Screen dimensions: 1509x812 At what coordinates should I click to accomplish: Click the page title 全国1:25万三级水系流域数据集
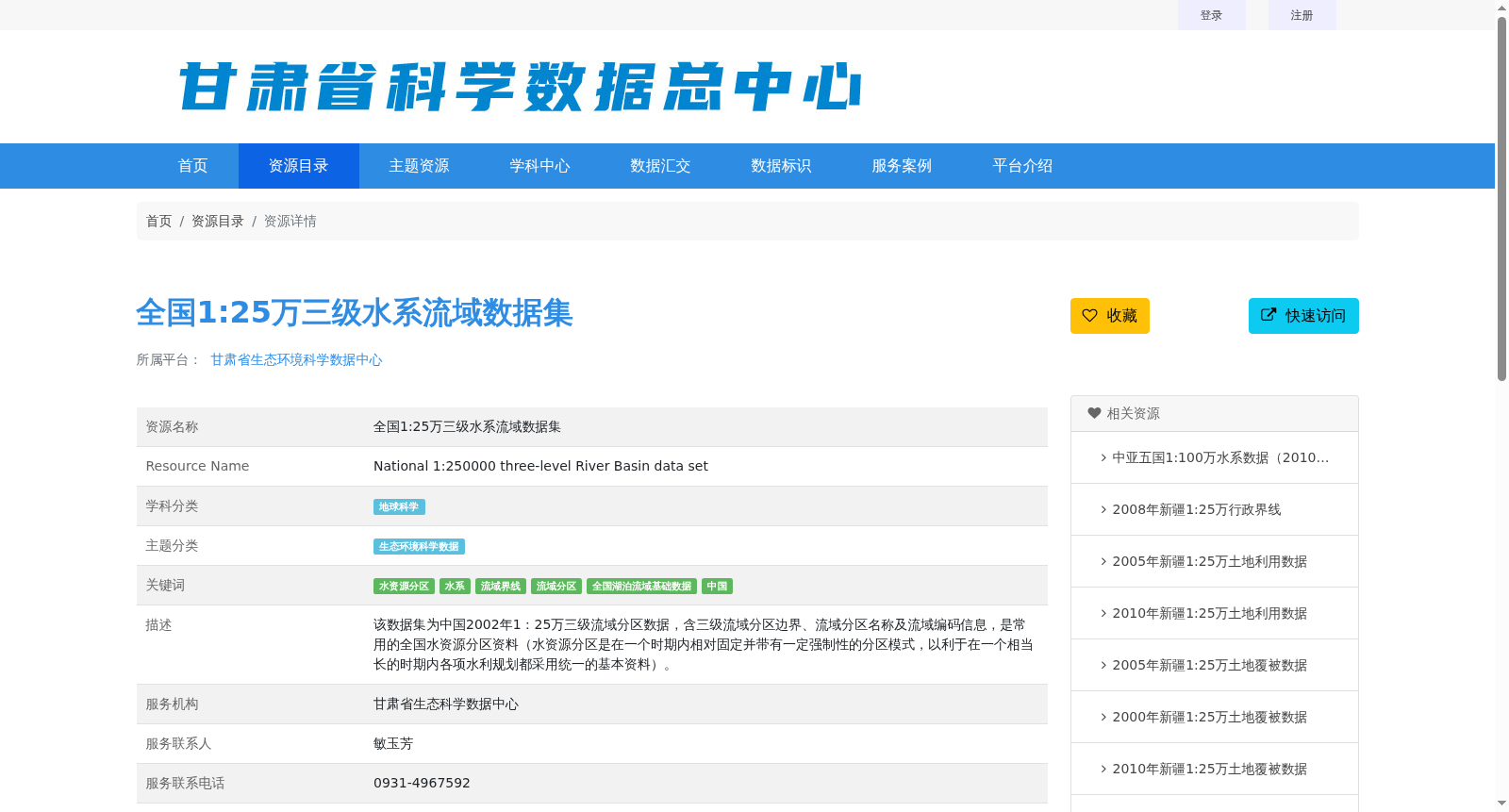(x=355, y=313)
